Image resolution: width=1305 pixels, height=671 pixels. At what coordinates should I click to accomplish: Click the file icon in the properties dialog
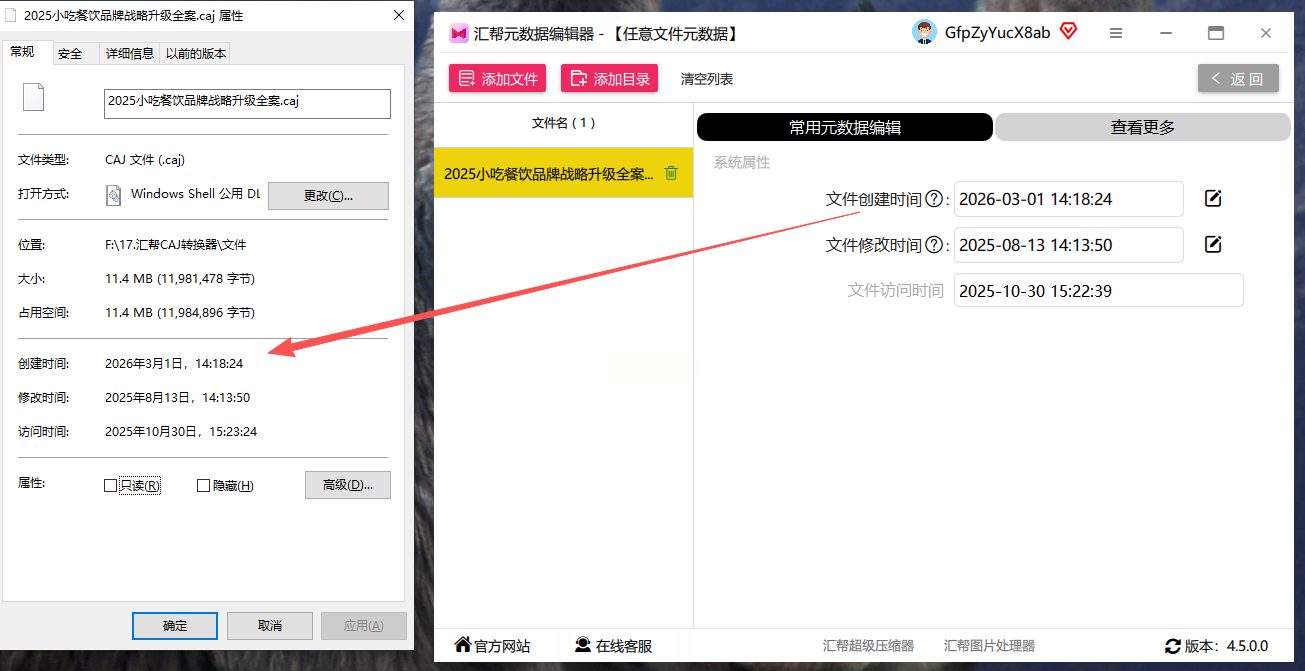coord(34,97)
